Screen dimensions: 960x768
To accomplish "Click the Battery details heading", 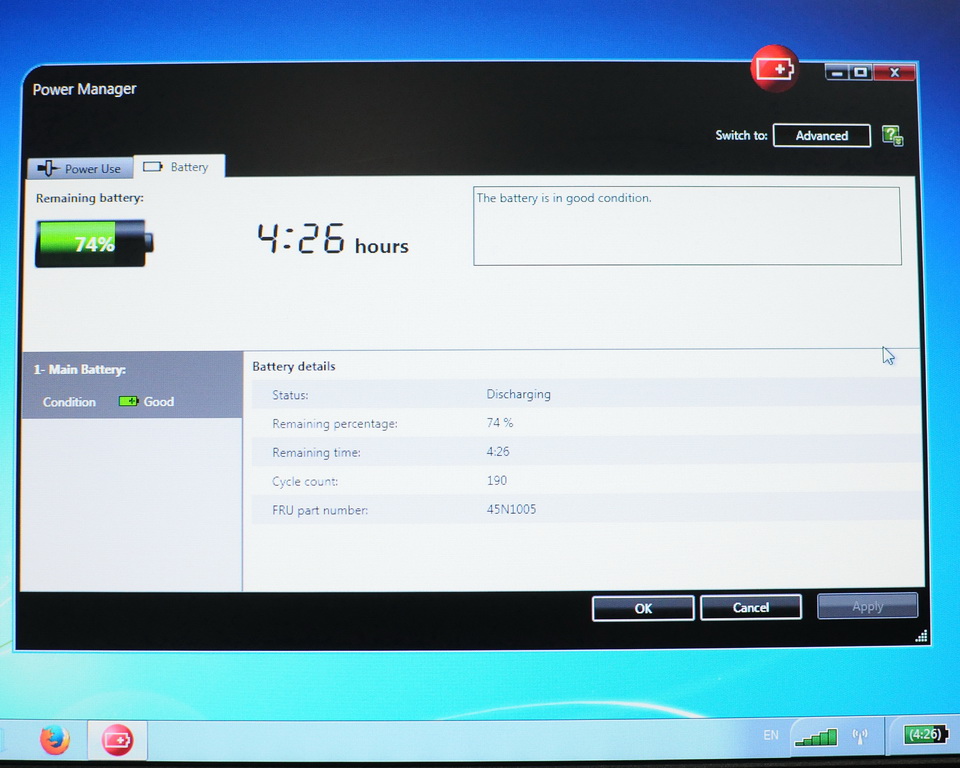I will click(294, 366).
